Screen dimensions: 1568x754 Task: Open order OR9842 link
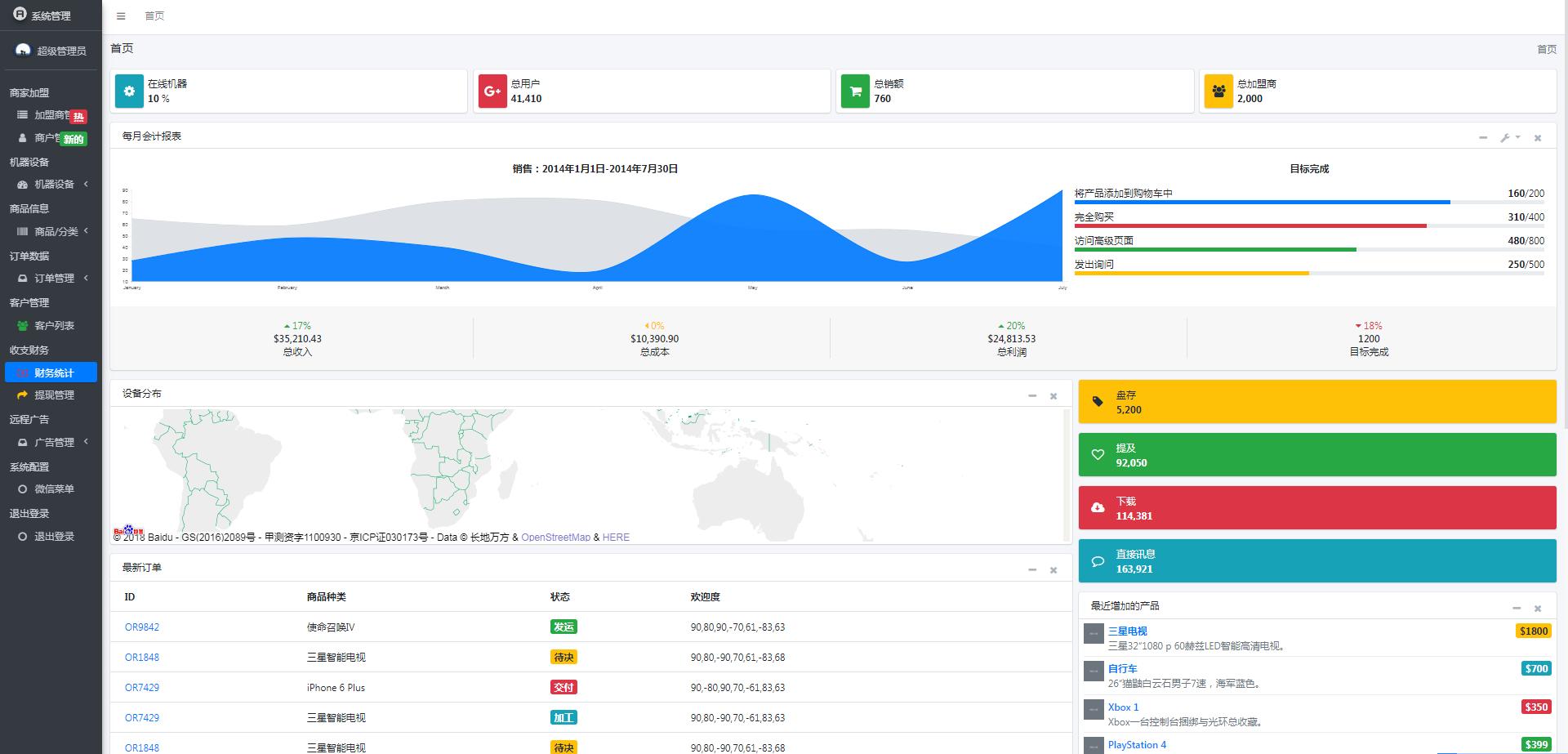[142, 627]
